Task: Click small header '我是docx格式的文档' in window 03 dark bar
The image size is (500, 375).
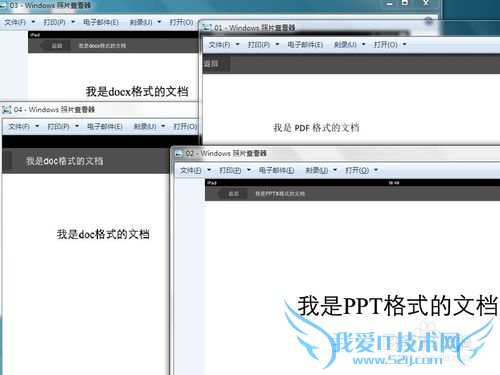Action: click(x=102, y=46)
